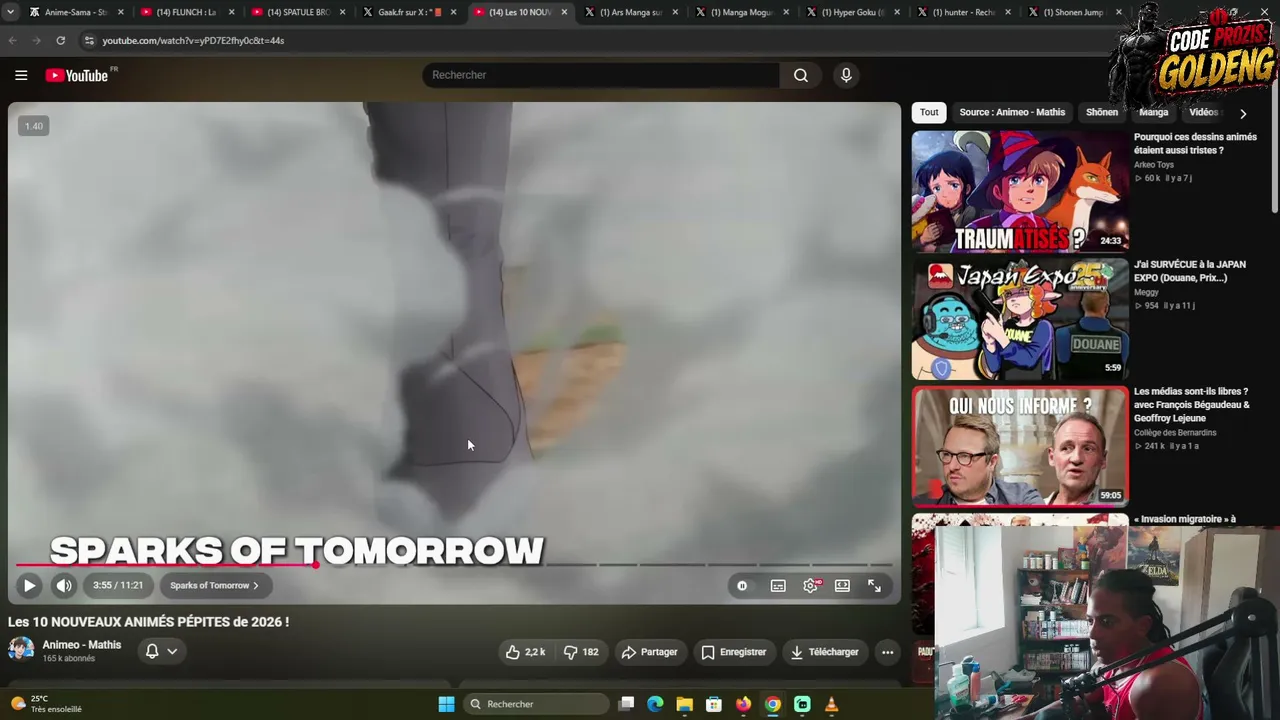Viewport: 1280px width, 720px height.
Task: View site information icon in address bar
Action: tap(89, 41)
